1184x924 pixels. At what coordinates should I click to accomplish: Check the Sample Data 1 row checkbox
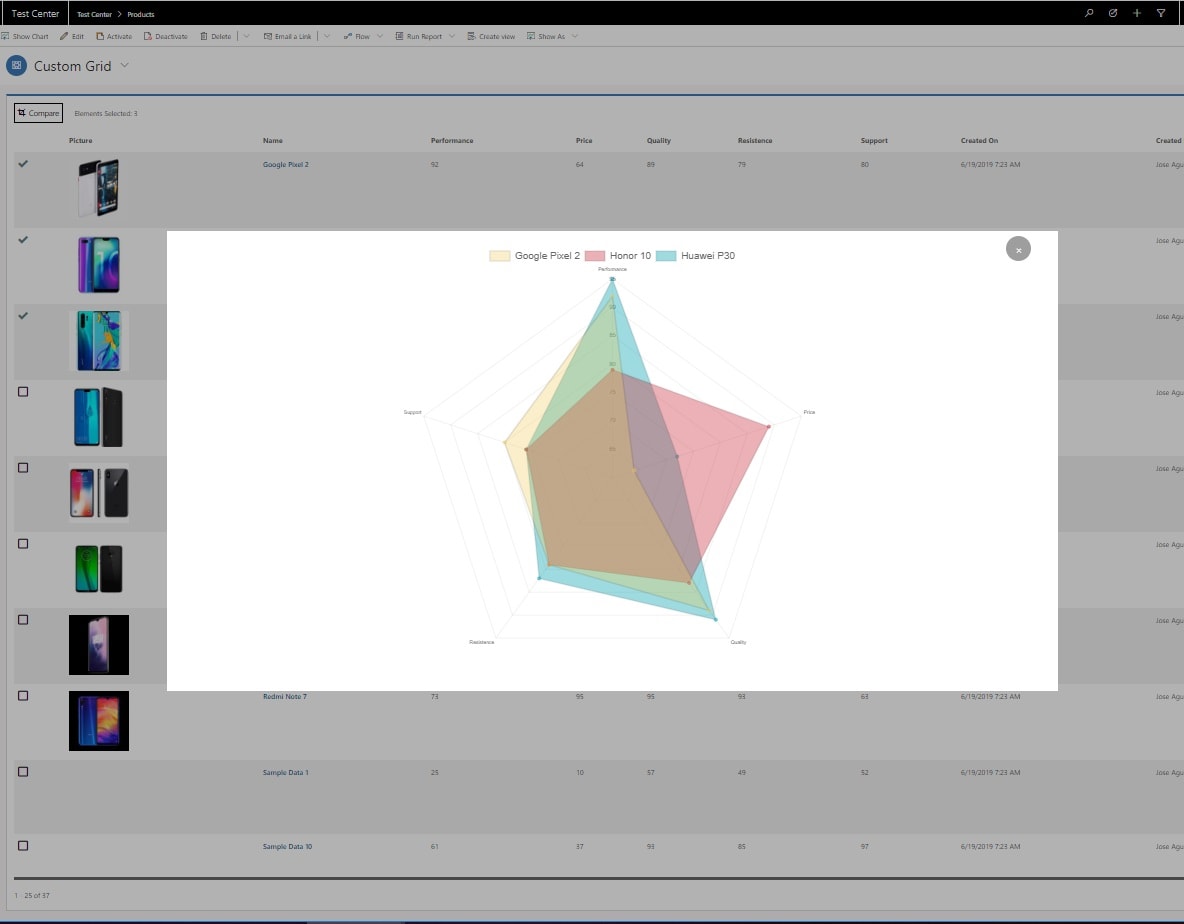coord(23,772)
